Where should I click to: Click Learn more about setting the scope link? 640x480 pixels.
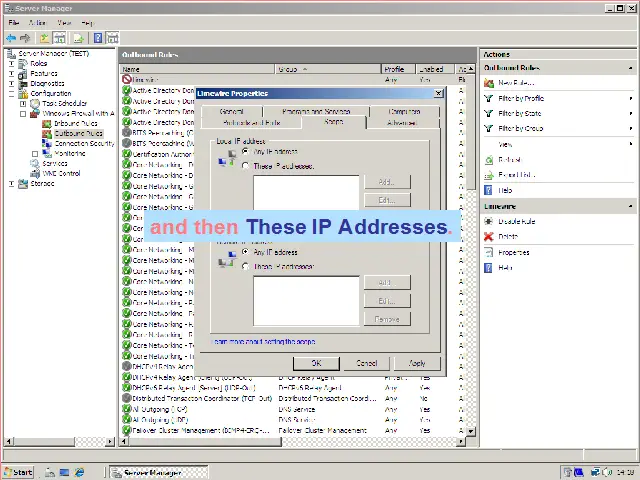click(264, 342)
